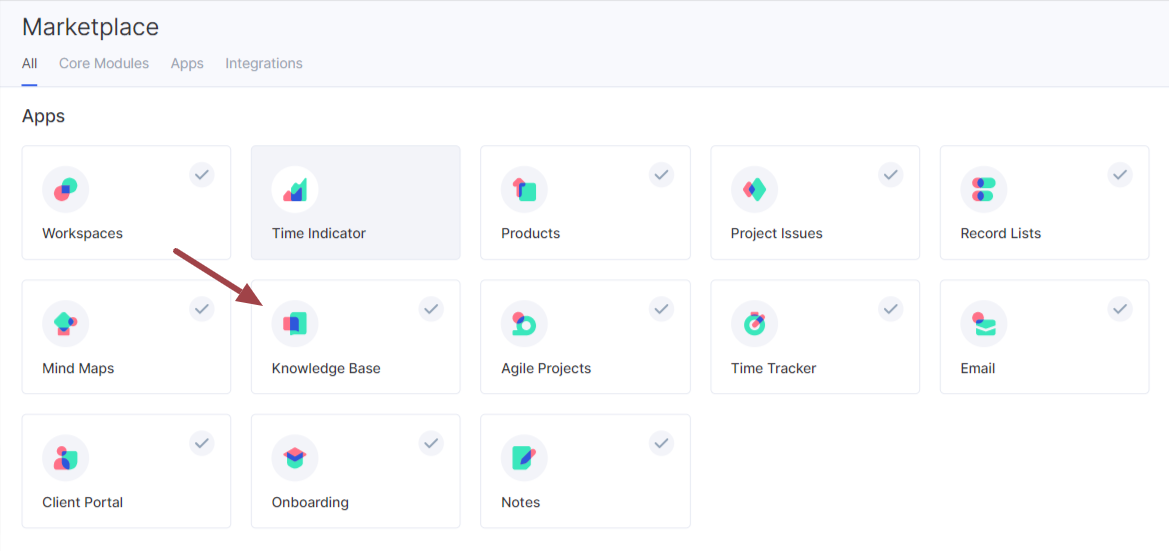Open the Client Portal label text
Screen dimensions: 1169x551
(x=82, y=503)
